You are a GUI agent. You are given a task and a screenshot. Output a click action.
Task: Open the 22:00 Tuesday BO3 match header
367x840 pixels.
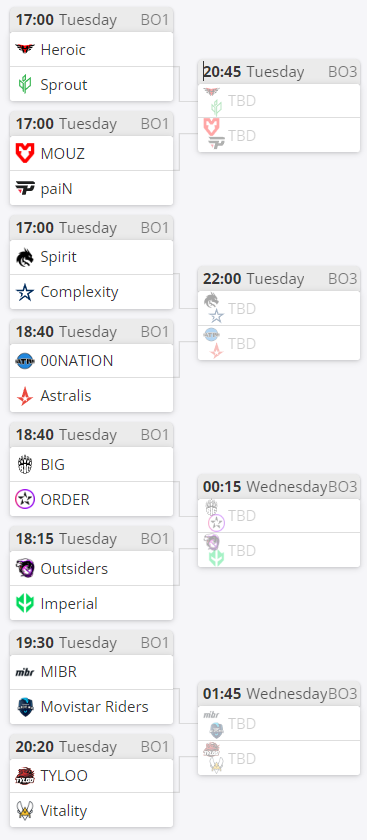point(279,279)
